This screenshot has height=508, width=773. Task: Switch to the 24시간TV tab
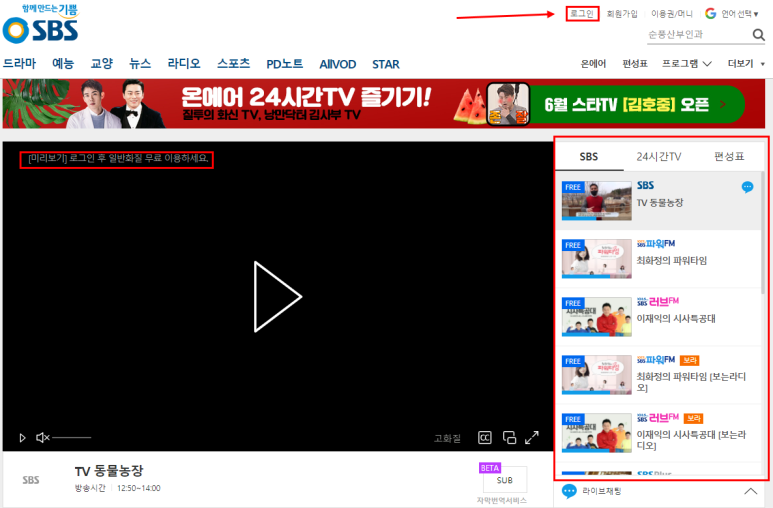[x=659, y=157]
